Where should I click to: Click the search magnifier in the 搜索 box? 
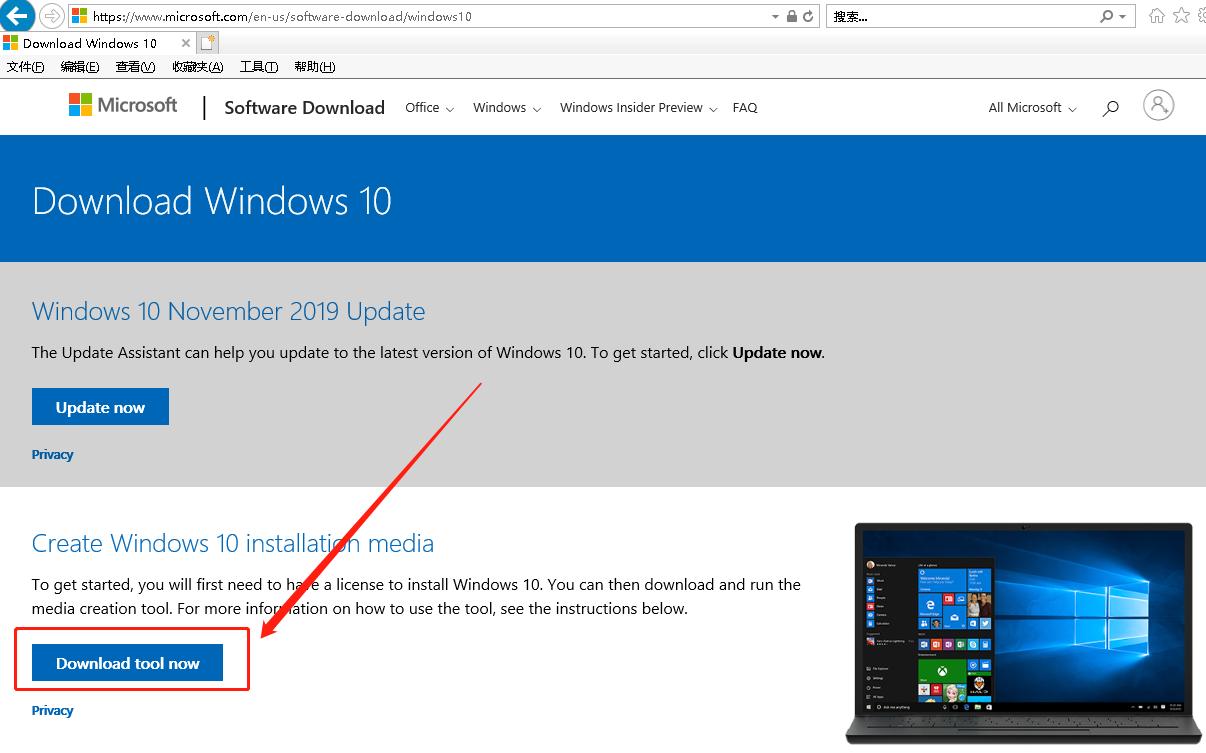tap(1104, 16)
